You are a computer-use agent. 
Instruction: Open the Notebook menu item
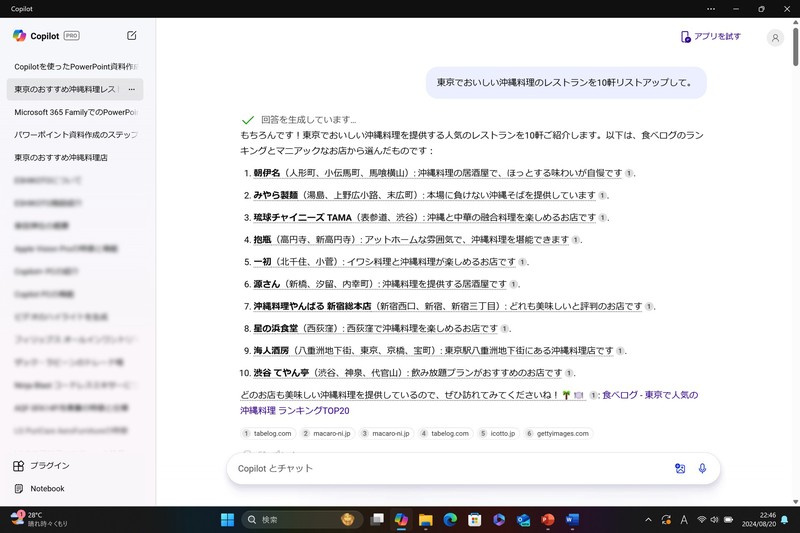point(39,489)
